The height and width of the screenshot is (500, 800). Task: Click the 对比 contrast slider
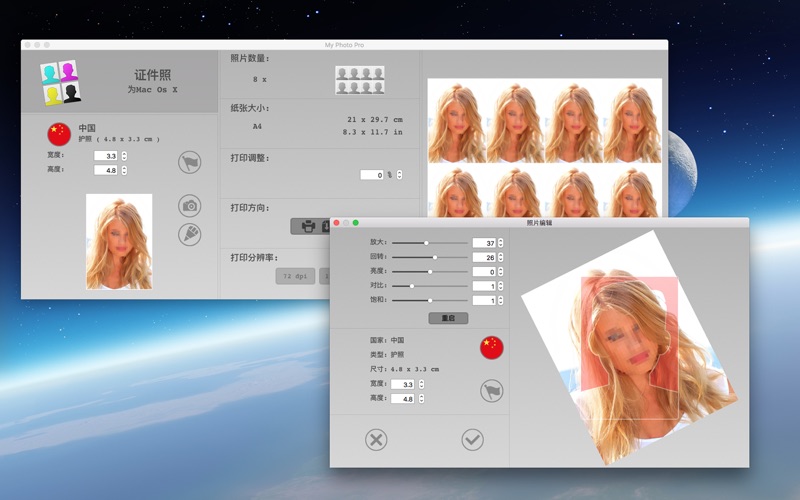point(412,286)
